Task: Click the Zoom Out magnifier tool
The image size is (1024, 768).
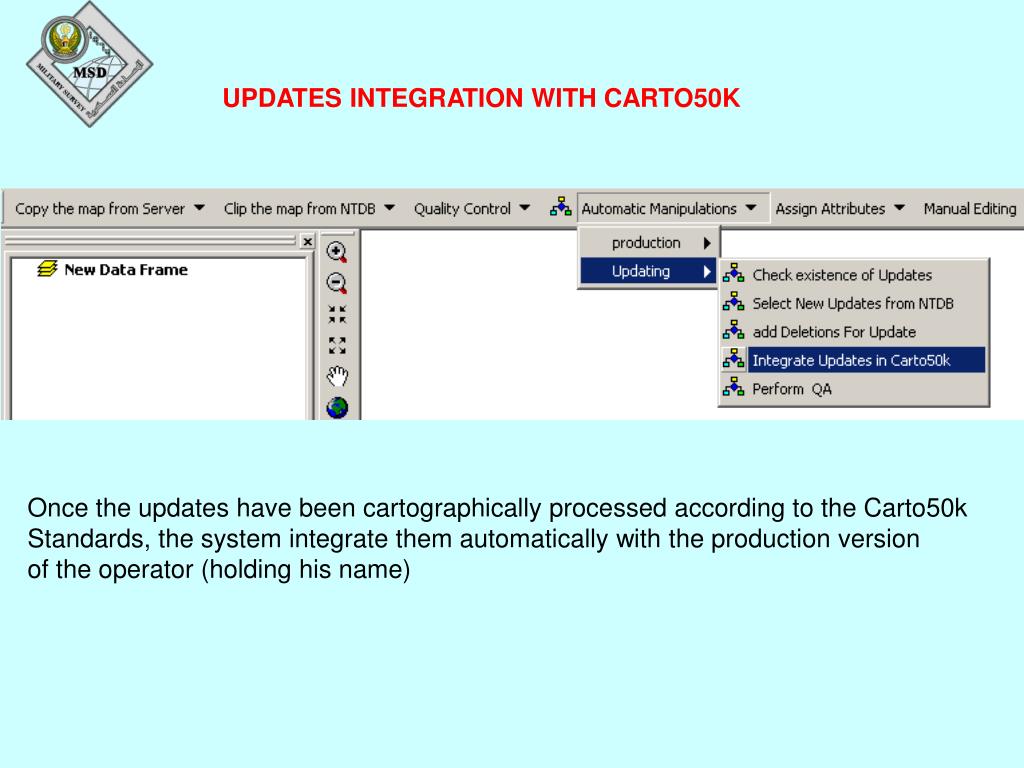Action: coord(337,283)
